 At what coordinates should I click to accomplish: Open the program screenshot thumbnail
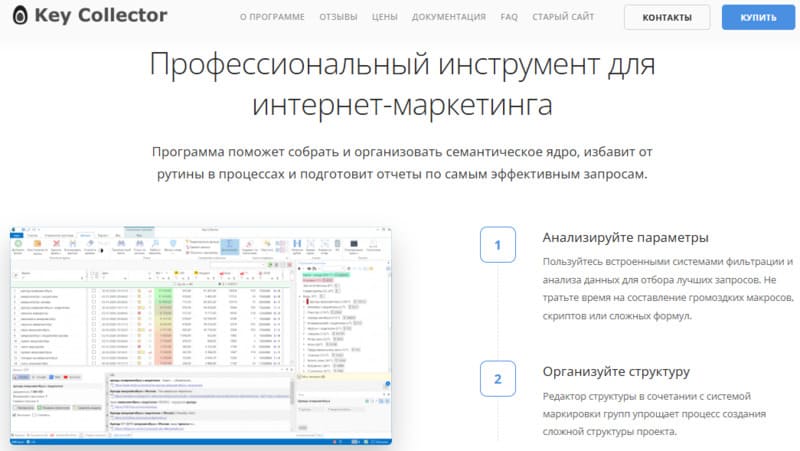click(201, 336)
